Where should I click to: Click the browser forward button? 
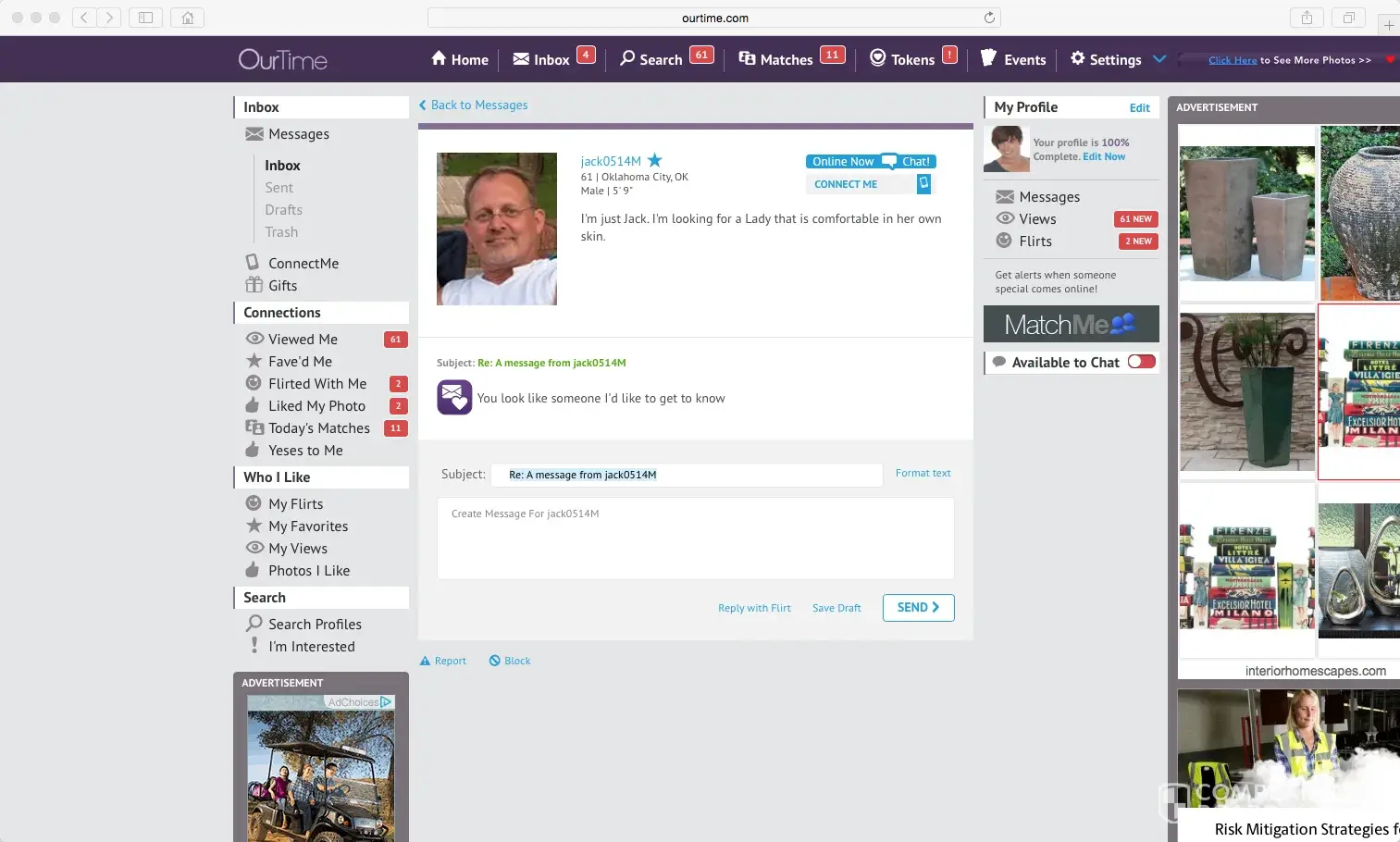109,18
